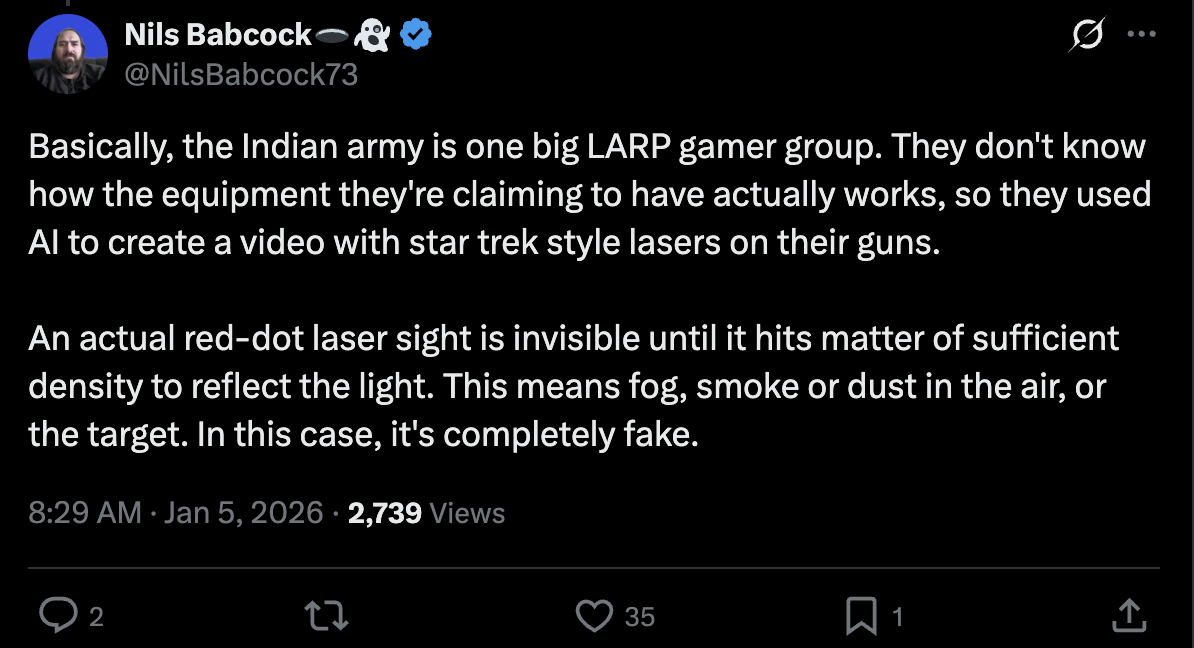Open Grok explain icon for this post

tap(1086, 36)
